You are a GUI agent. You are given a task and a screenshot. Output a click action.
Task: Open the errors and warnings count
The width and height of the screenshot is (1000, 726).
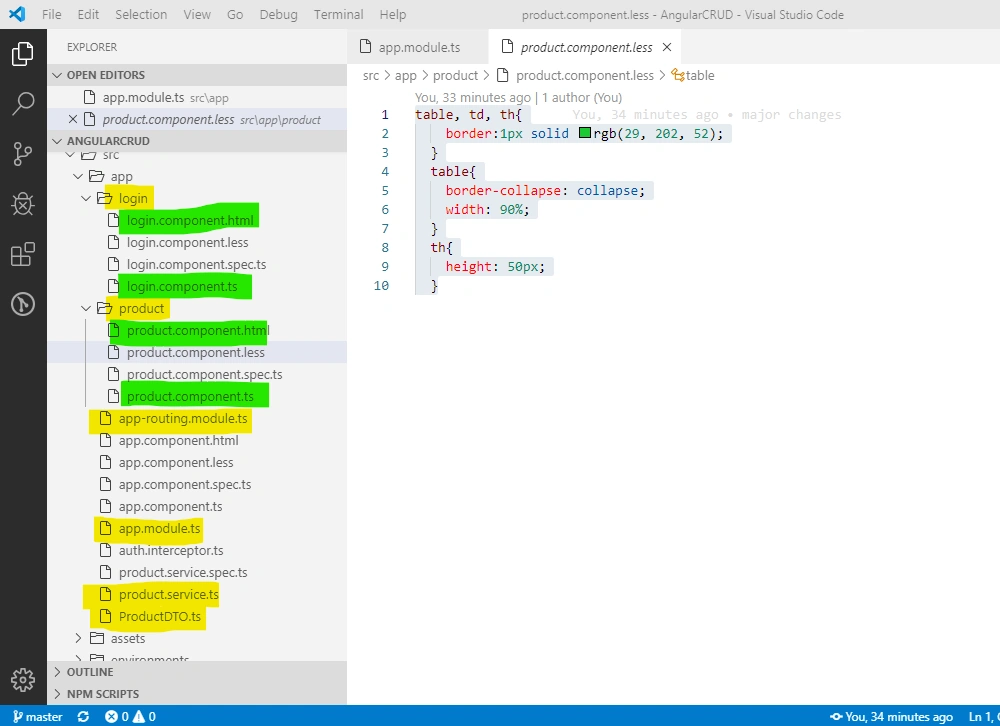coord(130,716)
